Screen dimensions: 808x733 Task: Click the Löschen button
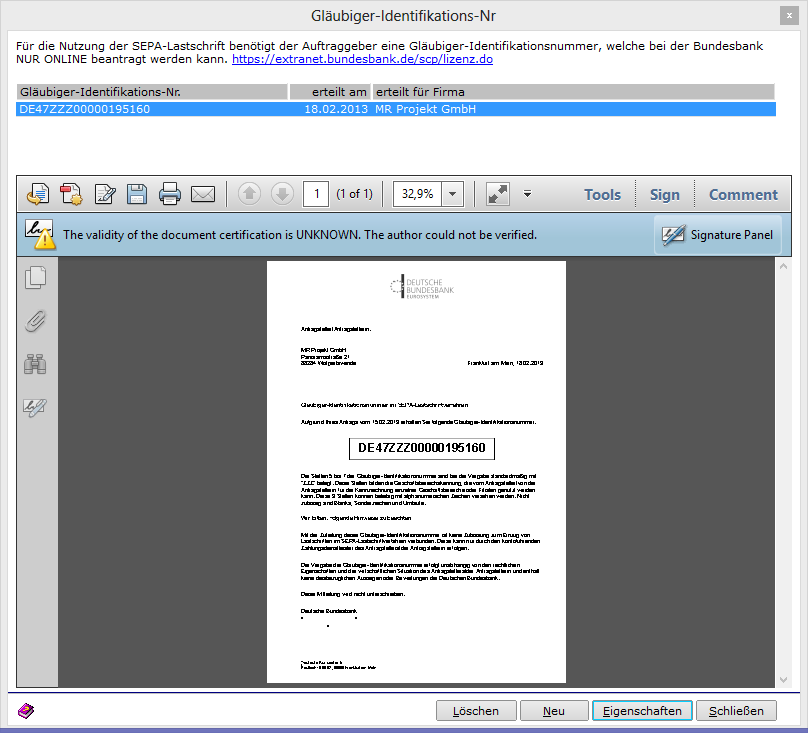[x=476, y=711]
